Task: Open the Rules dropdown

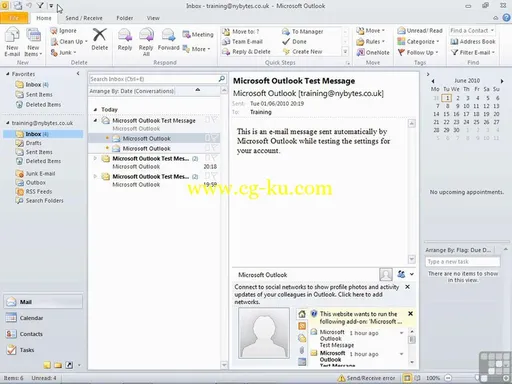Action: tap(370, 42)
